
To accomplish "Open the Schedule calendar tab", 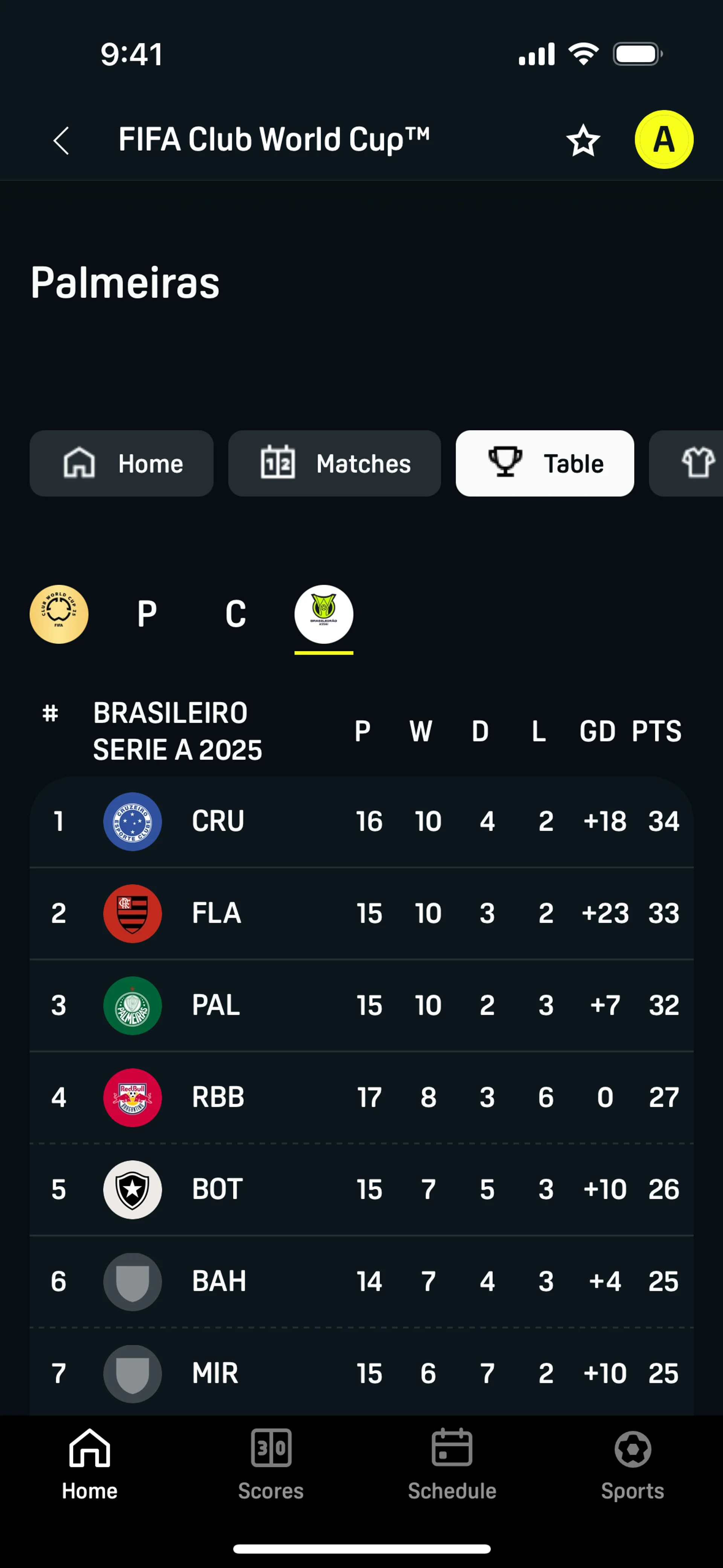I will (x=451, y=1464).
